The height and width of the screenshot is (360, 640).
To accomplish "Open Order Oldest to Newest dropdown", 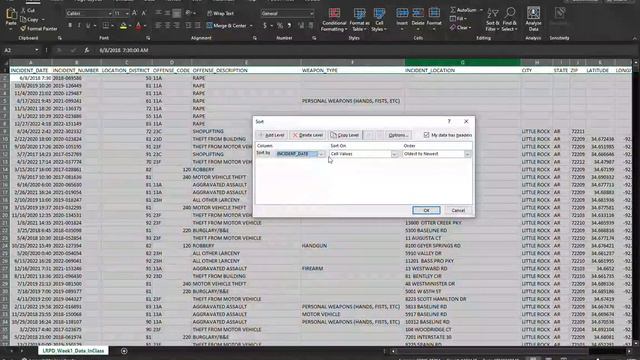I will click(x=467, y=154).
